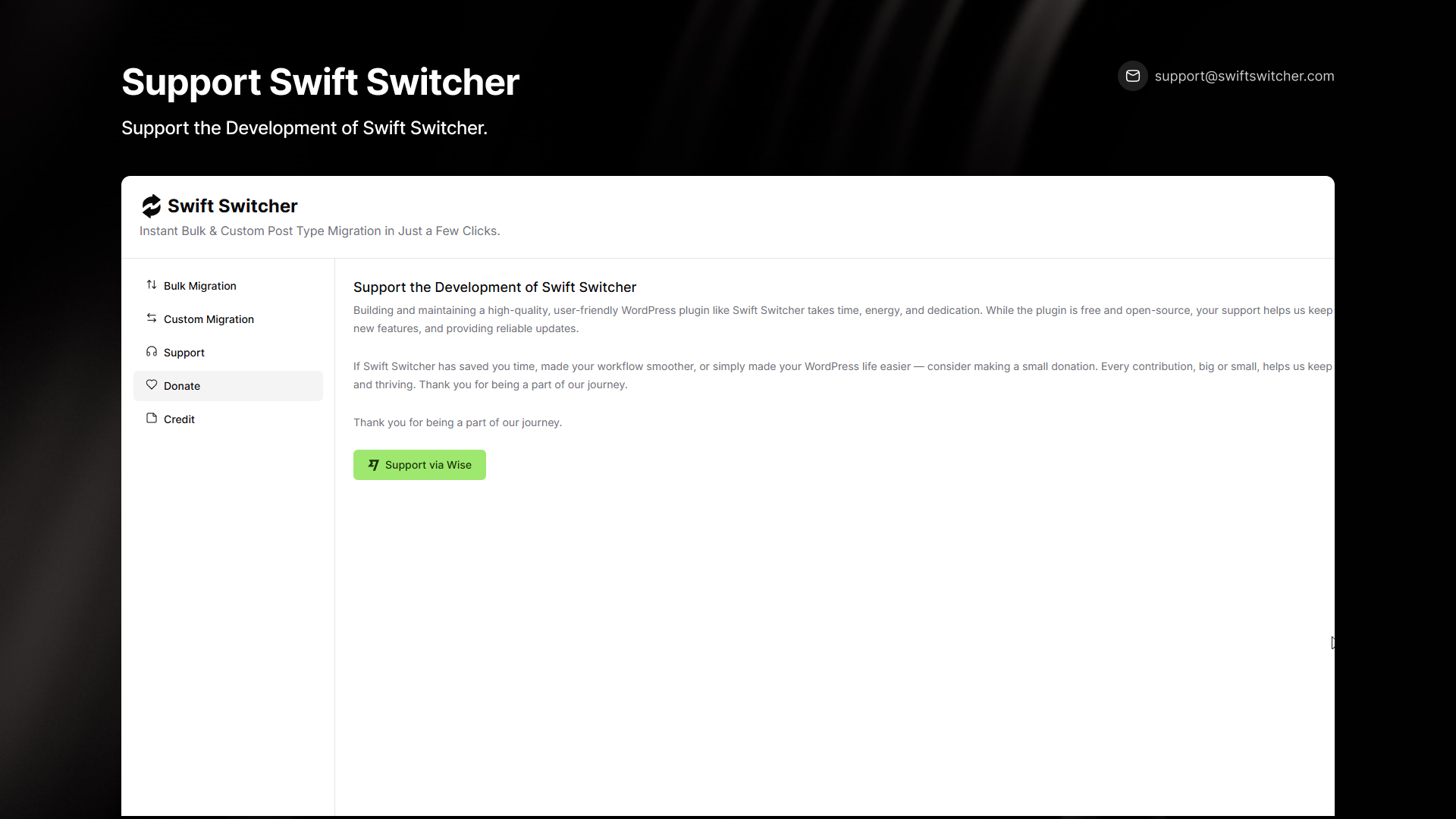The width and height of the screenshot is (1456, 819).
Task: Switch to Custom Migration tab
Action: pos(228,319)
